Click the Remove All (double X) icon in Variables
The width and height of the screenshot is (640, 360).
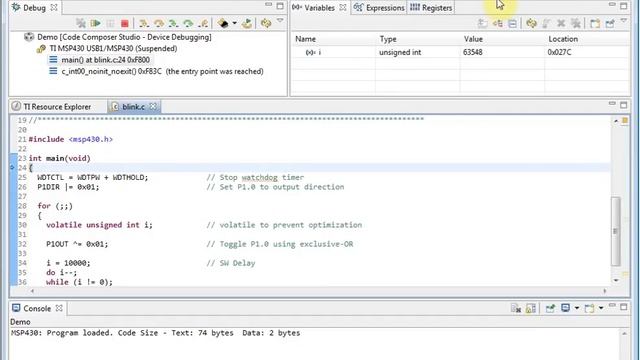click(576, 23)
